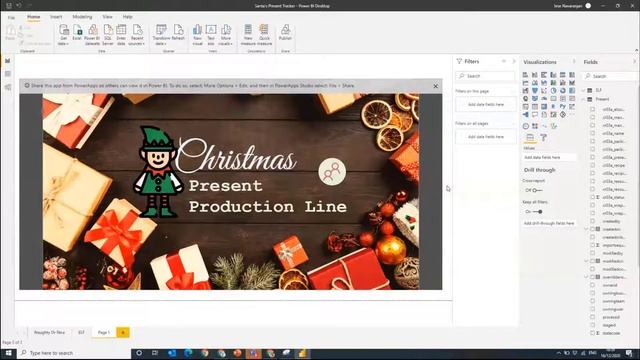Check the processid field checkbox
This screenshot has height=360, width=640.
coord(592,317)
